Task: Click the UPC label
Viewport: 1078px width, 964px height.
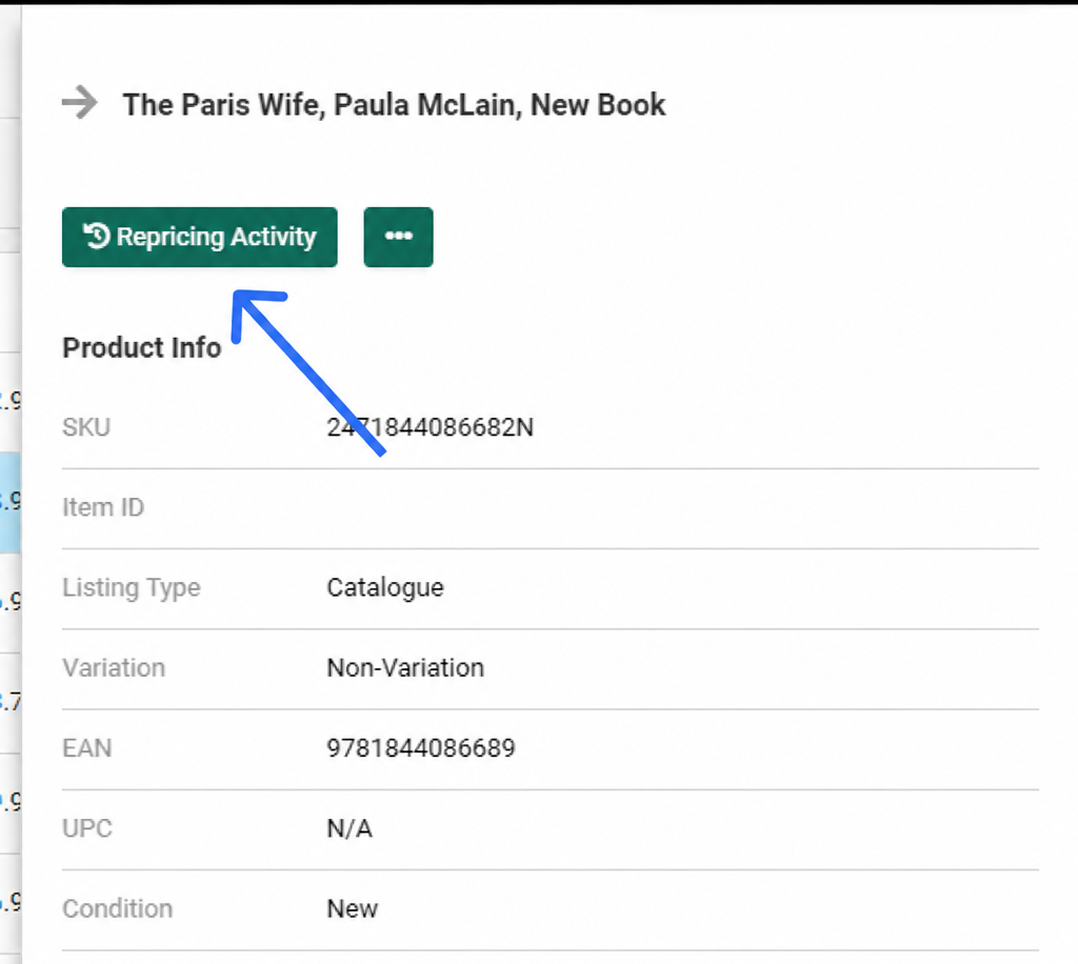Action: click(x=87, y=829)
